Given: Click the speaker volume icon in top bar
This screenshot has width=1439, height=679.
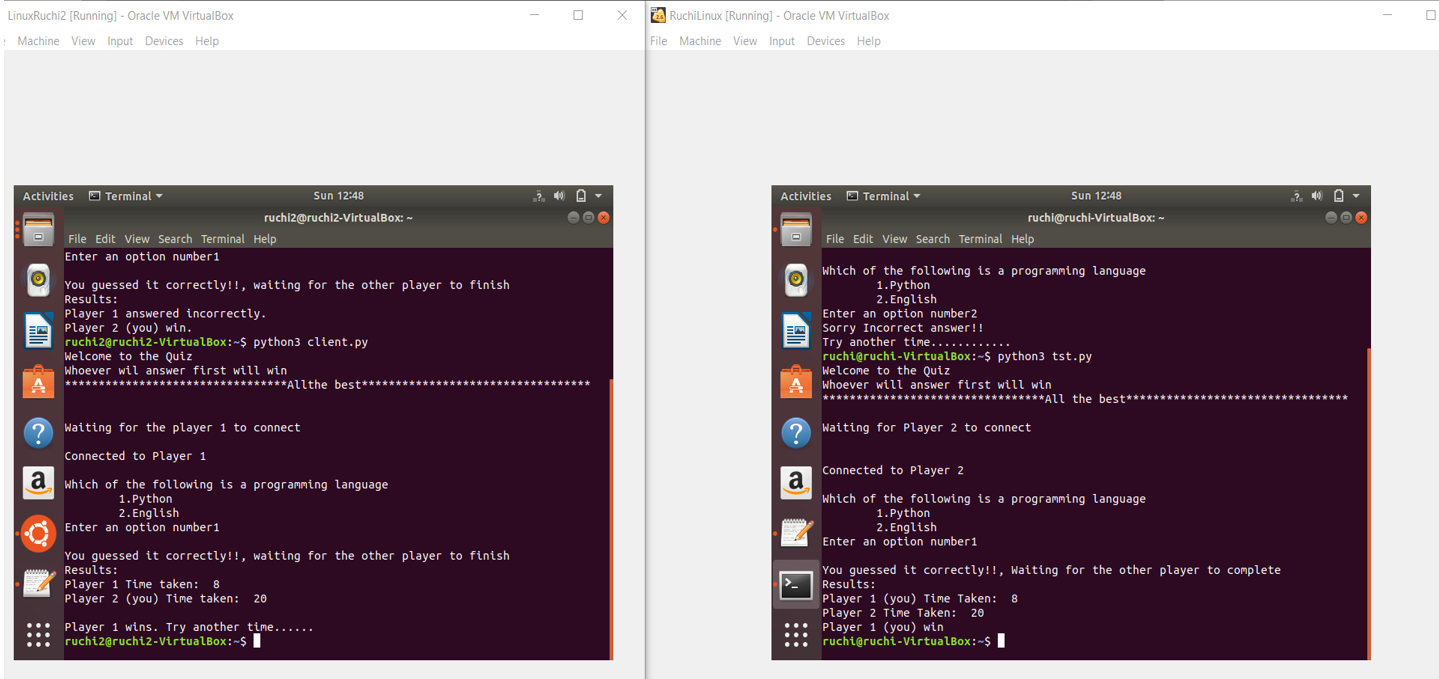Looking at the screenshot, I should point(559,195).
